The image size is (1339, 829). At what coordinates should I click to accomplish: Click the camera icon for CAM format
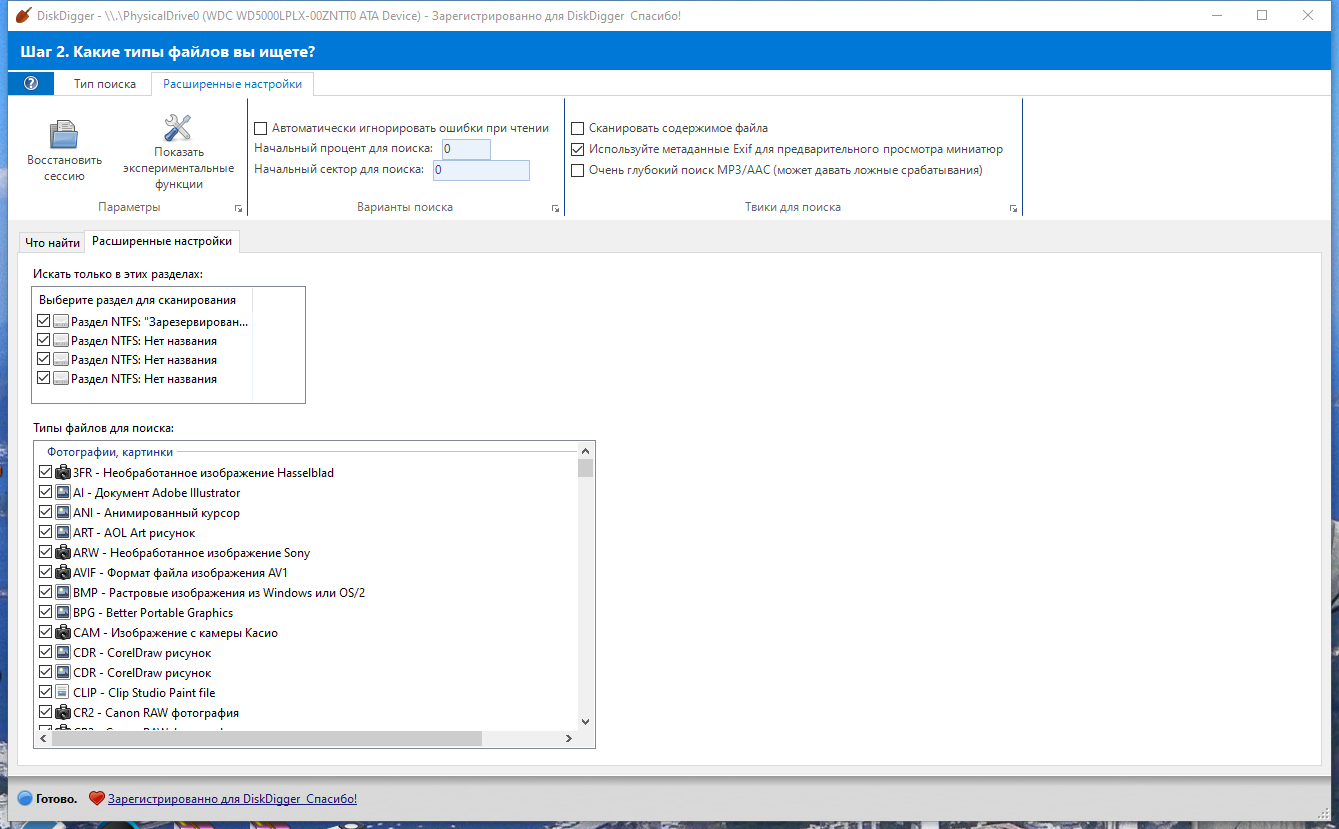tap(63, 633)
